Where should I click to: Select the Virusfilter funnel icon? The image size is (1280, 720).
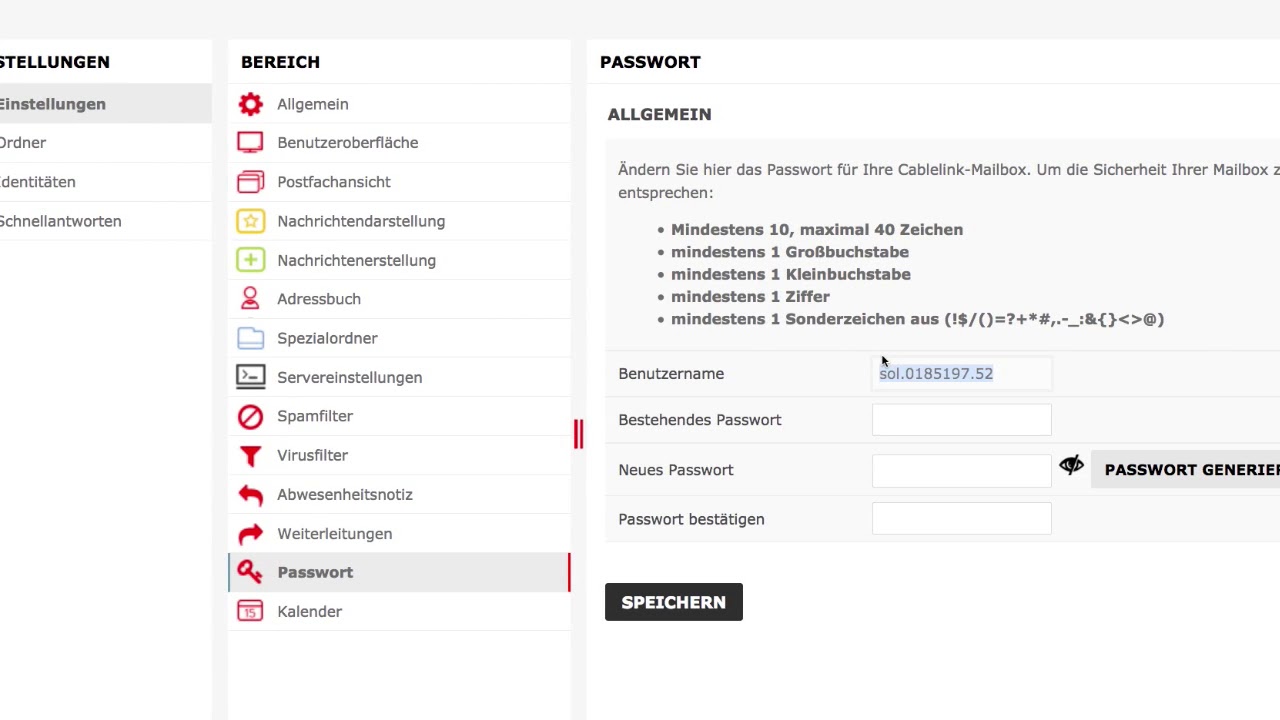[x=250, y=455]
